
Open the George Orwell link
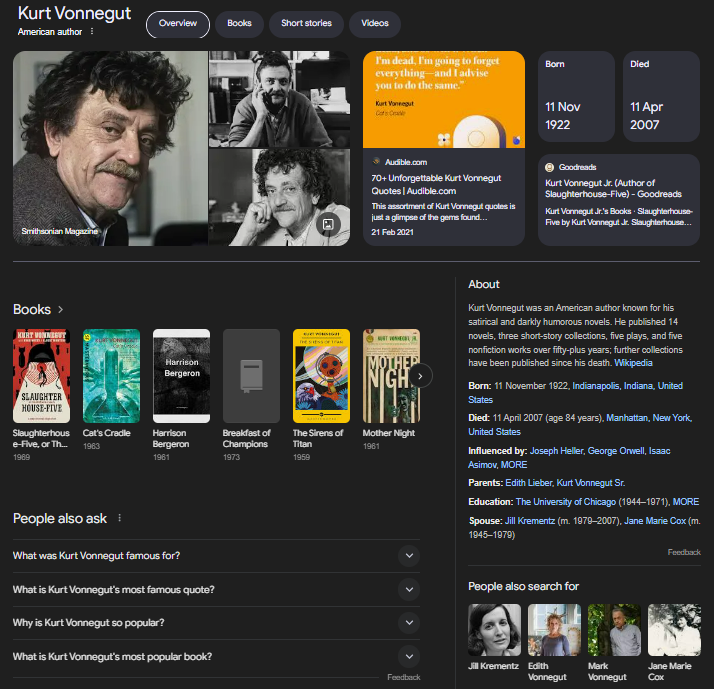pos(616,451)
